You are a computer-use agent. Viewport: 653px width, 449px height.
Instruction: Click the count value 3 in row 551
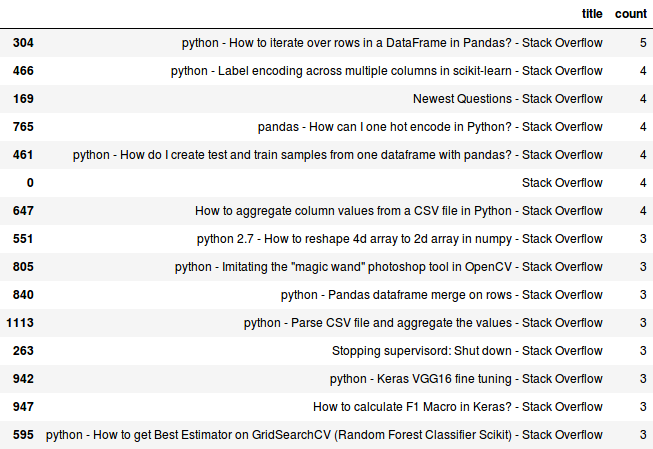click(x=643, y=239)
